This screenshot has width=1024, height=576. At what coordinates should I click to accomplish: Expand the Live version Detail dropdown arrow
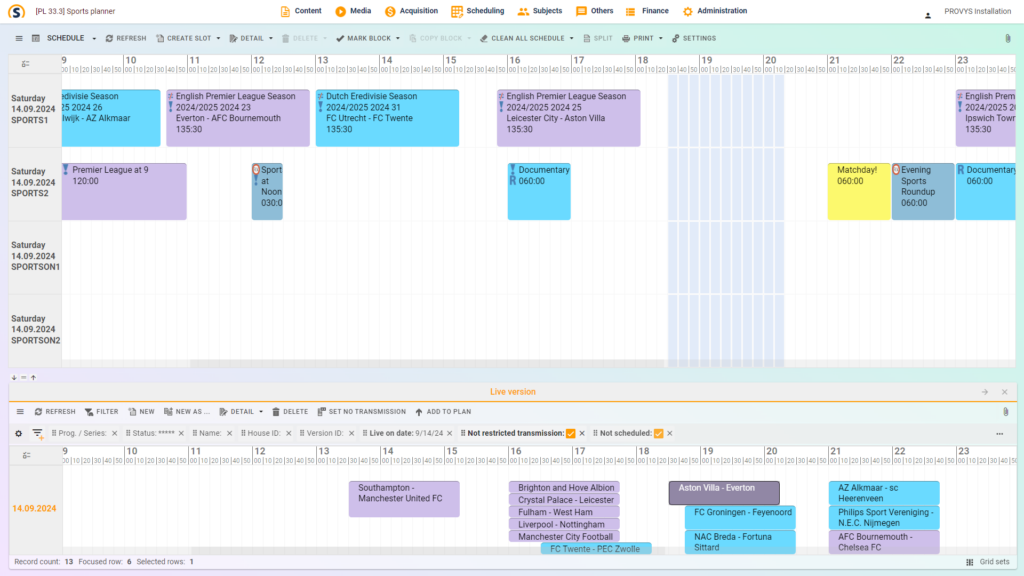[x=261, y=413]
